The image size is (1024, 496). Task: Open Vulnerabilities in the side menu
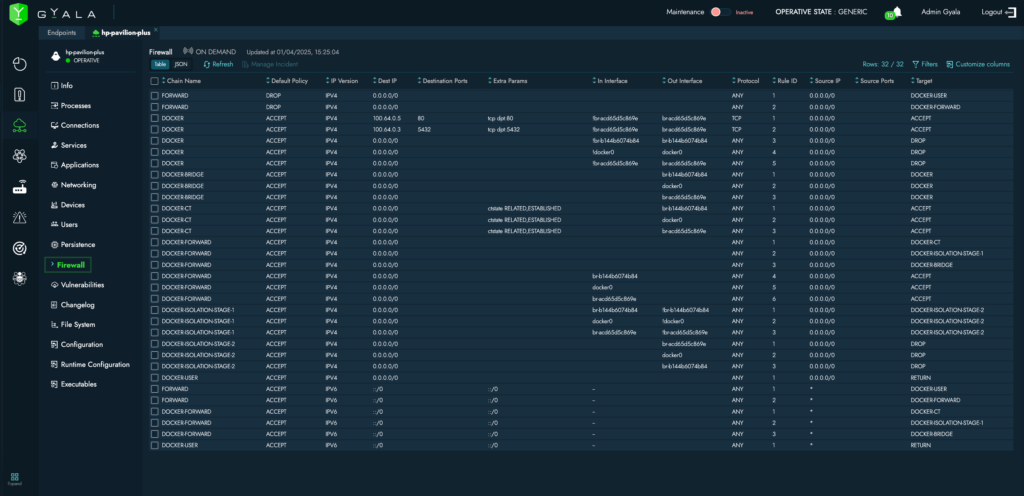(82, 285)
